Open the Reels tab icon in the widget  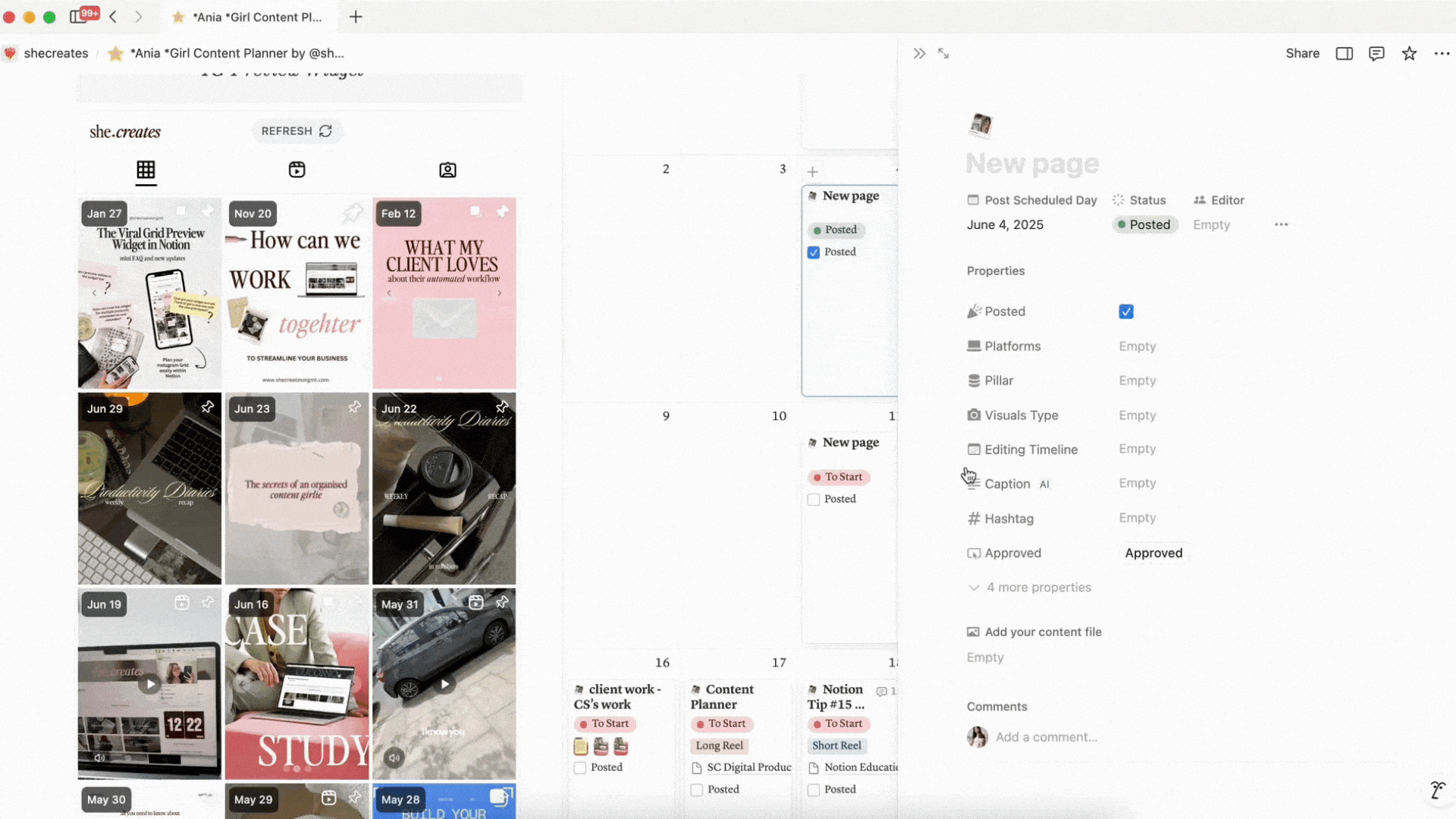(297, 170)
